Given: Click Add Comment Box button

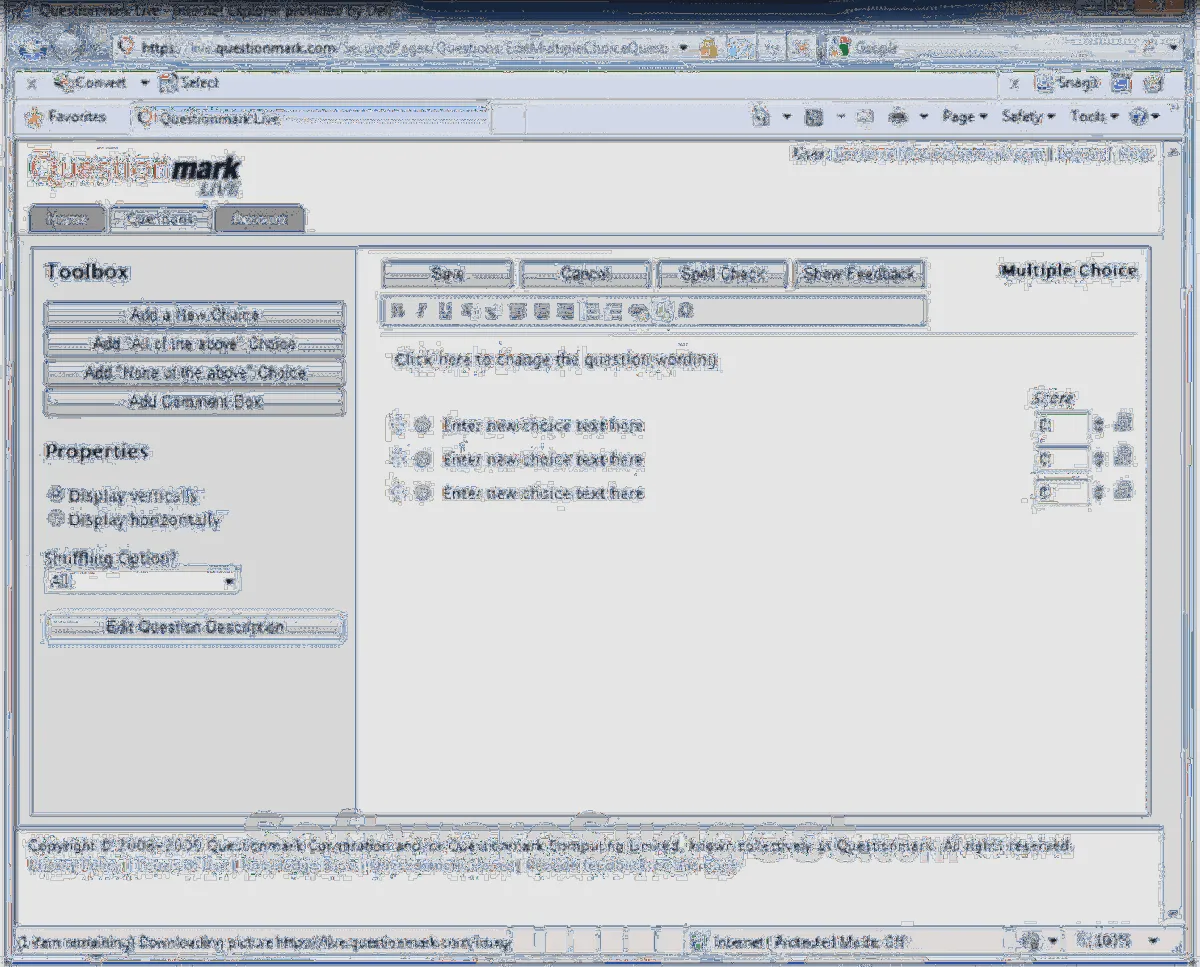Looking at the screenshot, I should coord(194,402).
